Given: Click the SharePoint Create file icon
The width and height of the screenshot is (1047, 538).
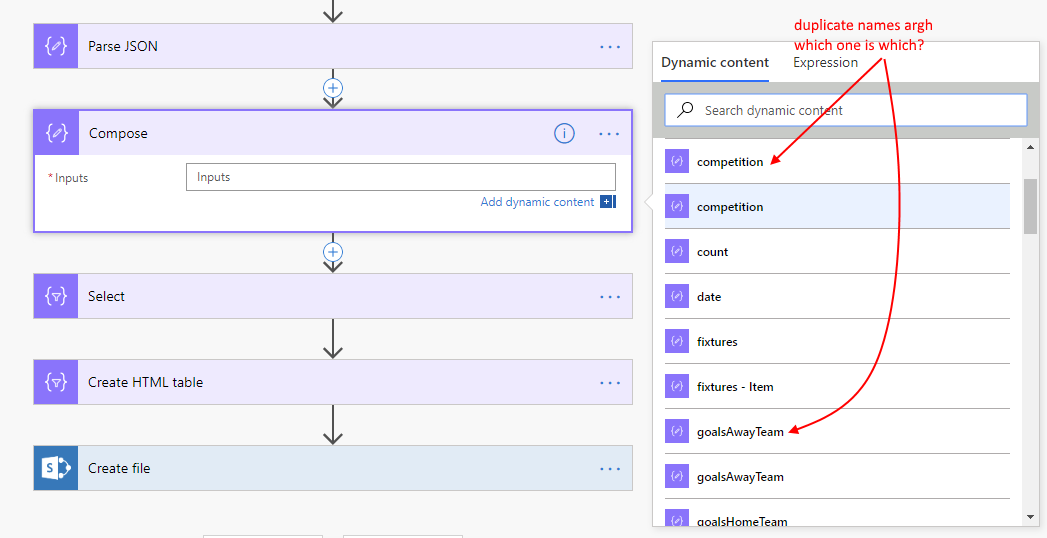Looking at the screenshot, I should click(x=56, y=468).
